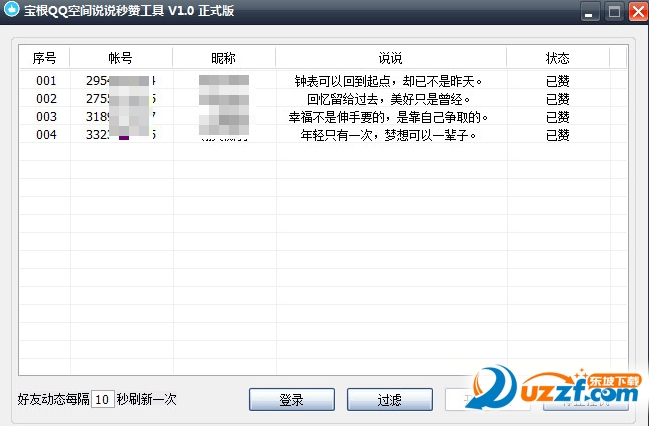
Task: Select row 003 in the list
Action: 46,117
